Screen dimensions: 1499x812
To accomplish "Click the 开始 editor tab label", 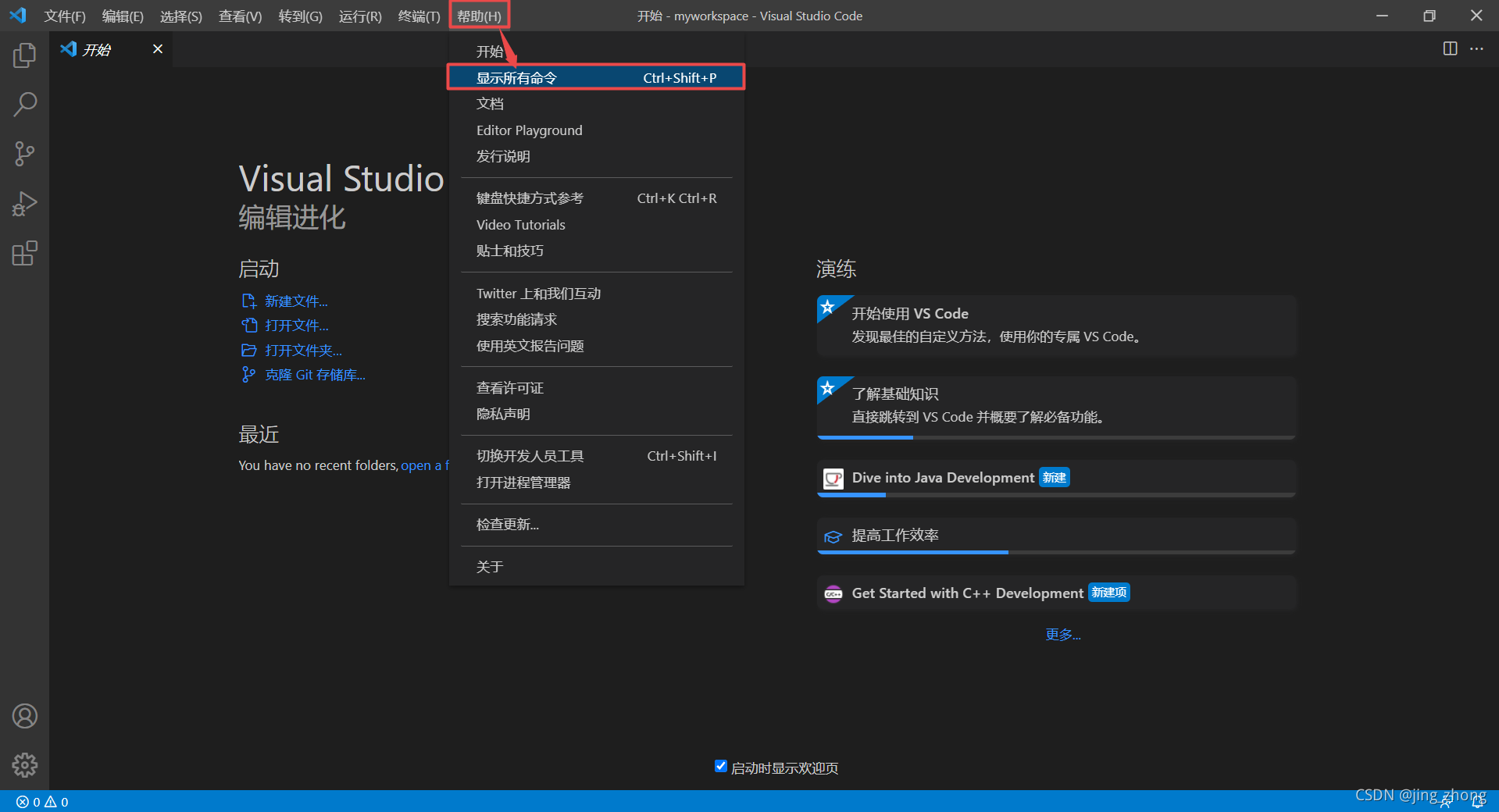I will tap(97, 49).
